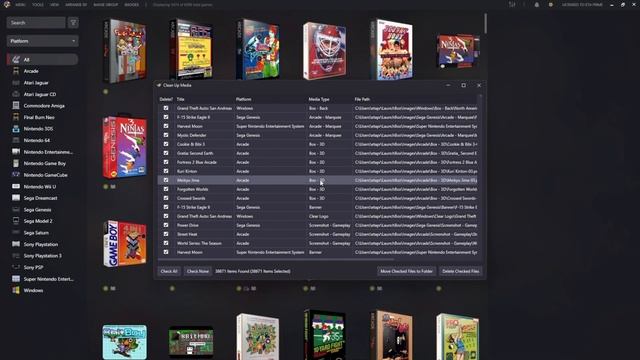The image size is (640, 360).
Task: Click the Nintendo Wii U platform icon
Action: [x=16, y=186]
